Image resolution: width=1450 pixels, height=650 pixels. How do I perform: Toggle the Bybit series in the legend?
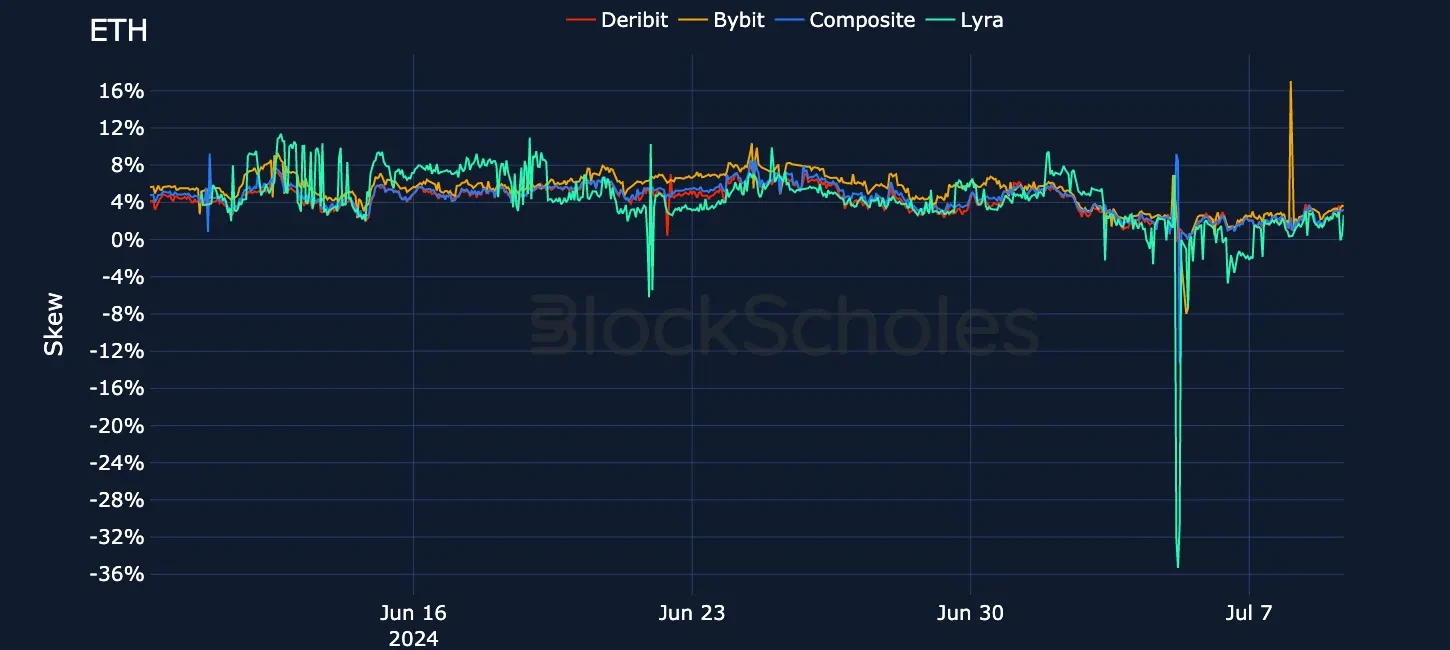coord(737,19)
